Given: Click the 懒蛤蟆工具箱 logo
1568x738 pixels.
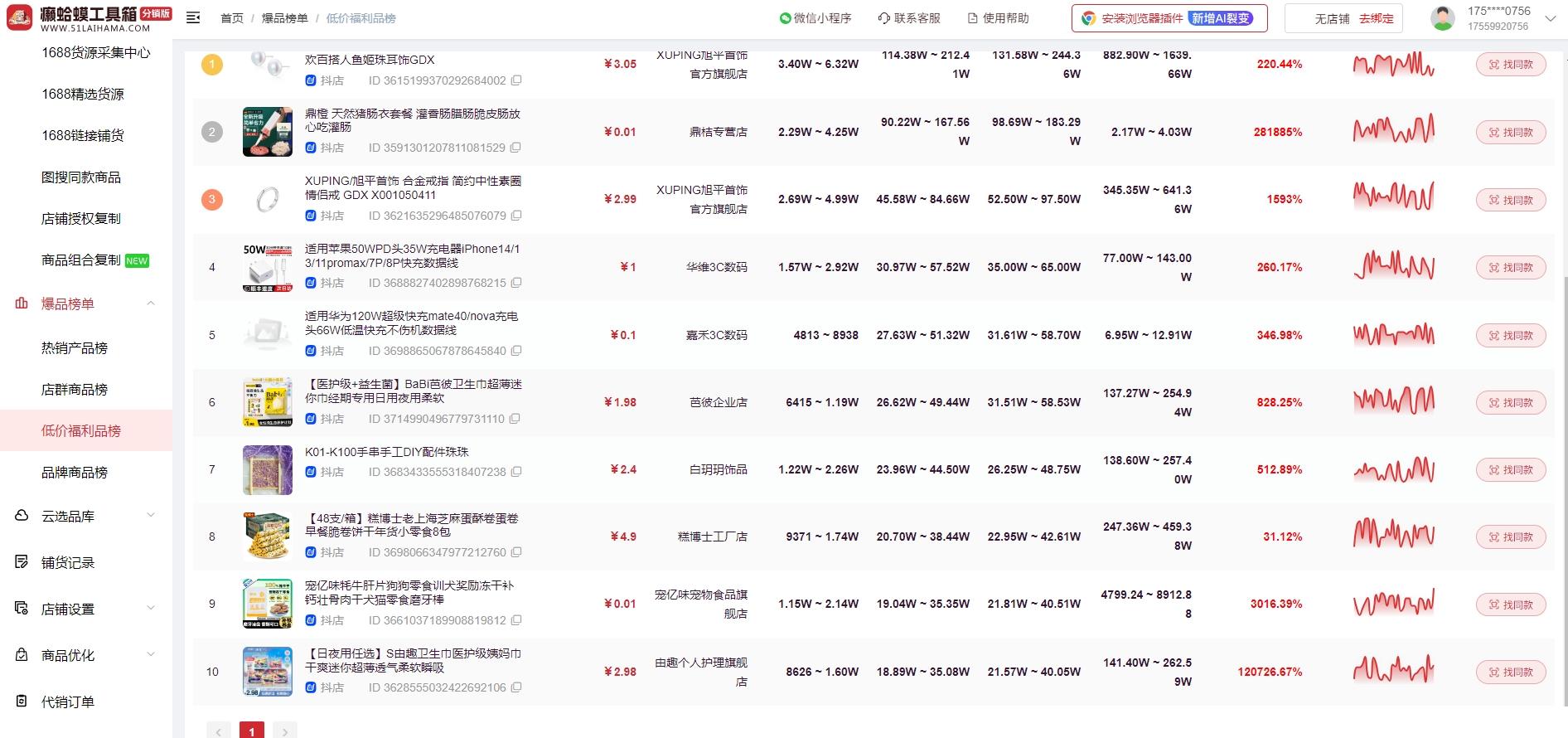Looking at the screenshot, I should pyautogui.click(x=89, y=18).
